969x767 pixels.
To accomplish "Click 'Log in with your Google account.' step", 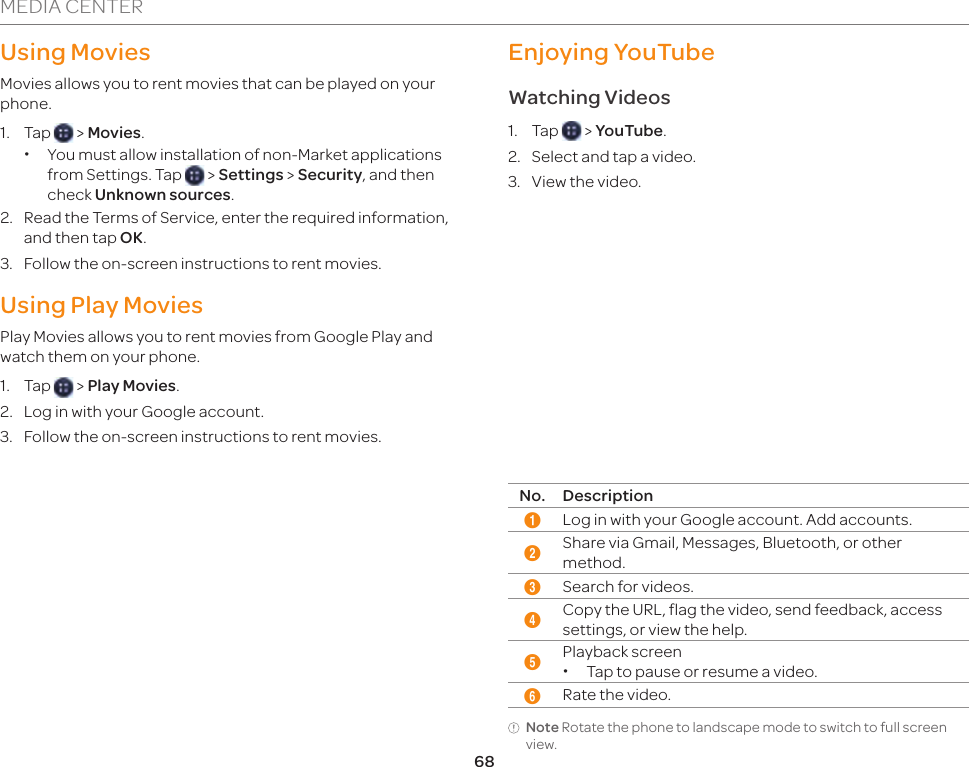I will (143, 412).
